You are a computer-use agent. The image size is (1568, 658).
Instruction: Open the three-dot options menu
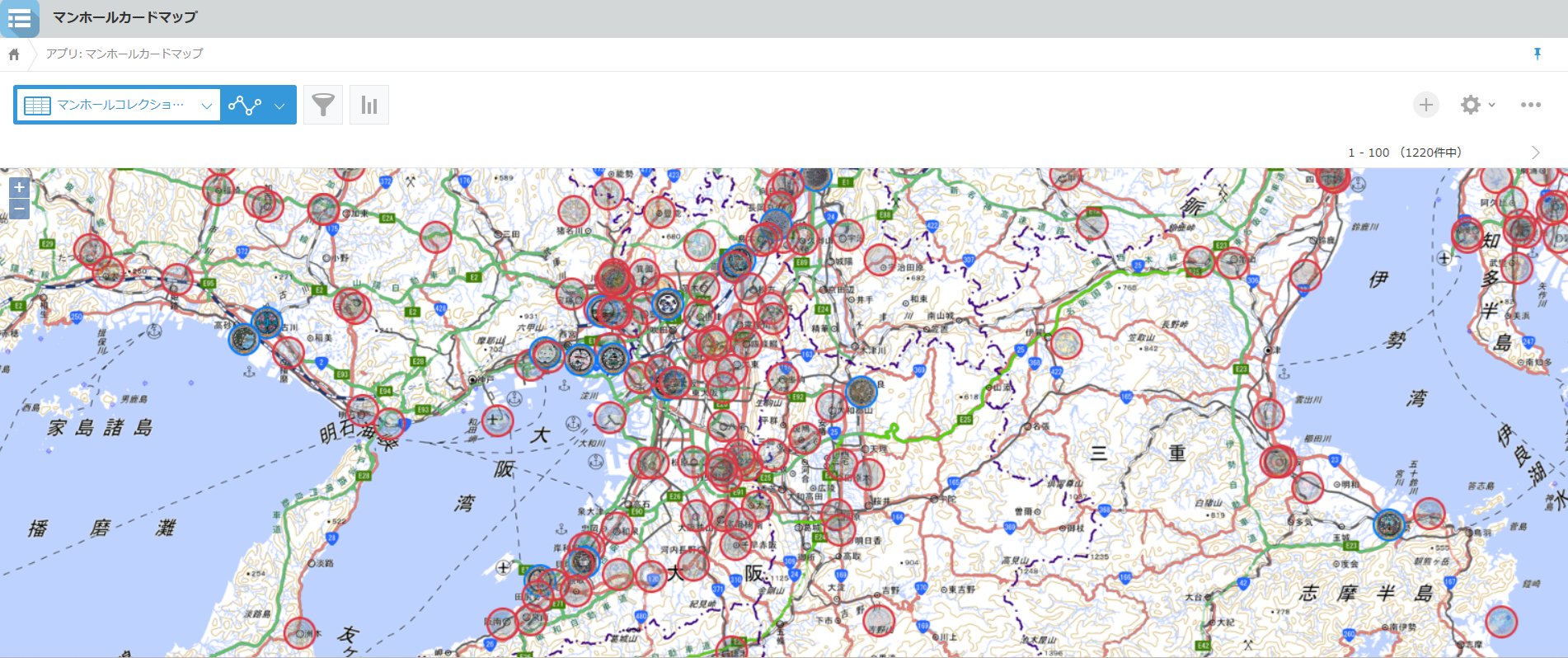(x=1531, y=105)
